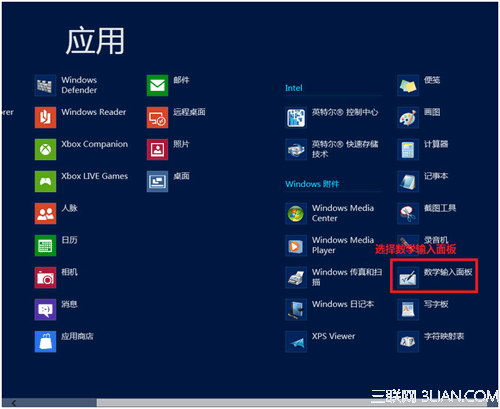Open the 应用商店 store bag icon
This screenshot has width=500, height=409.
tap(45, 341)
